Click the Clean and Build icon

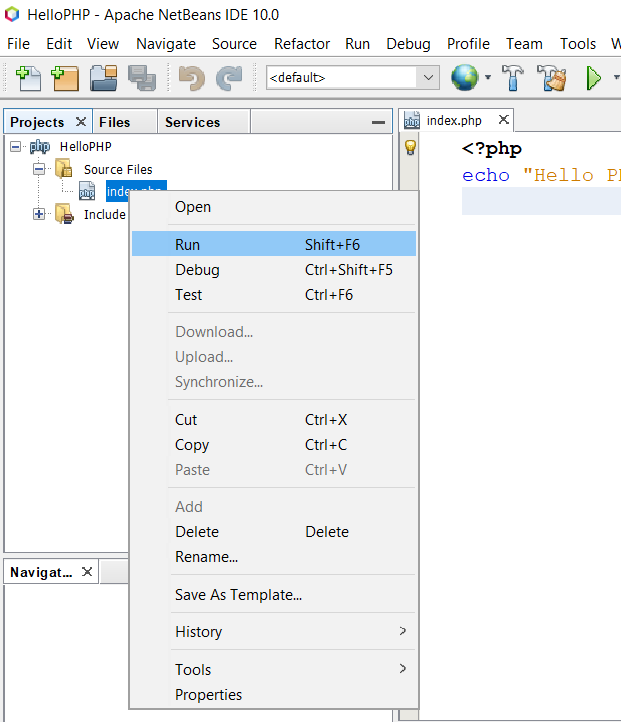[551, 77]
